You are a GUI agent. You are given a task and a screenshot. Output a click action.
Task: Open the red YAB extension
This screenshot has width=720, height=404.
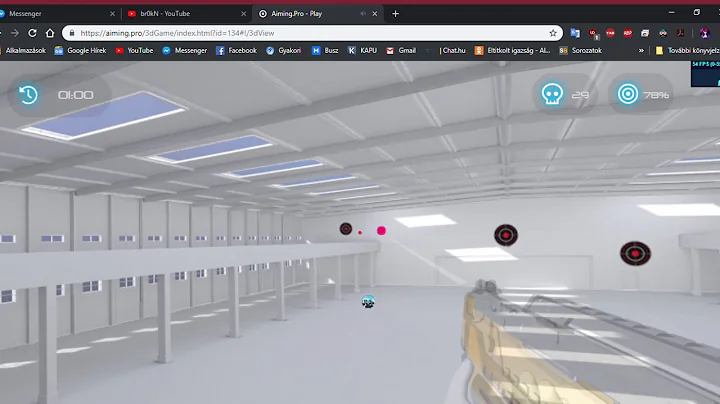[x=610, y=33]
